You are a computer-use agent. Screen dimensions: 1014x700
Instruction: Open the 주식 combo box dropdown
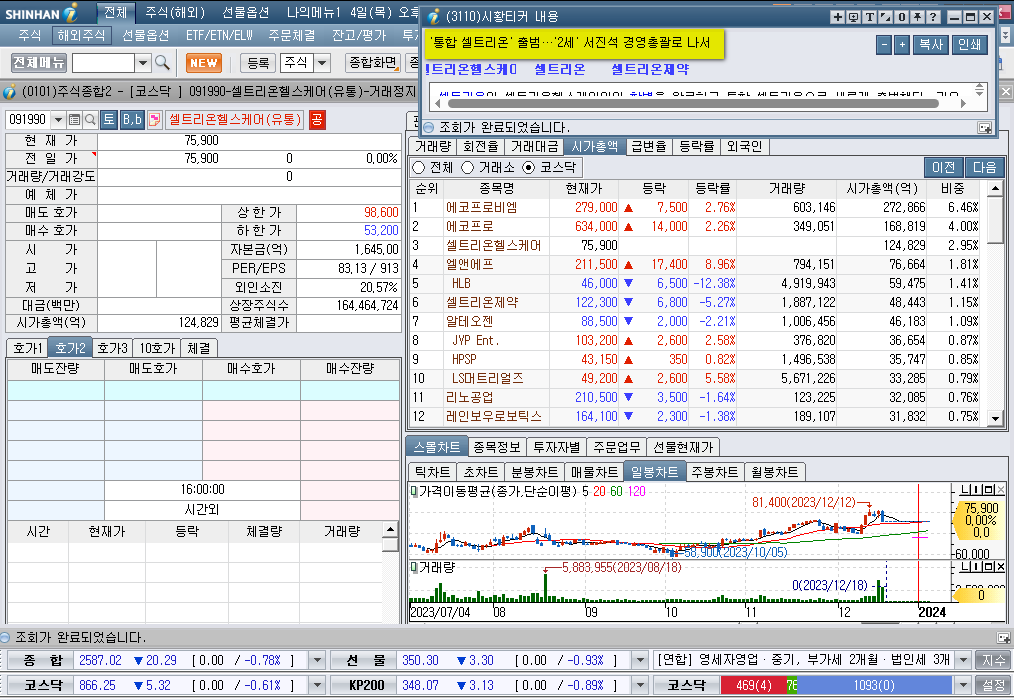[322, 63]
